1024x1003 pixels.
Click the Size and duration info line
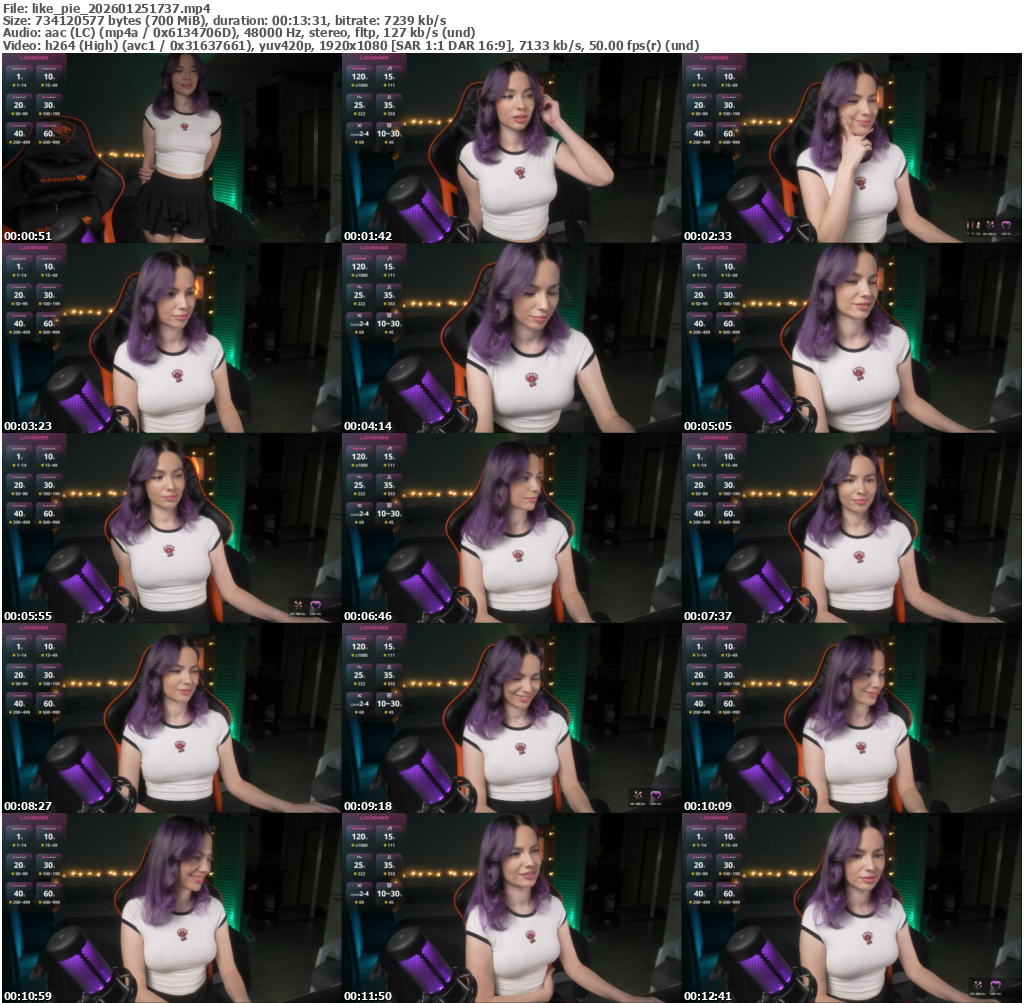pos(225,21)
